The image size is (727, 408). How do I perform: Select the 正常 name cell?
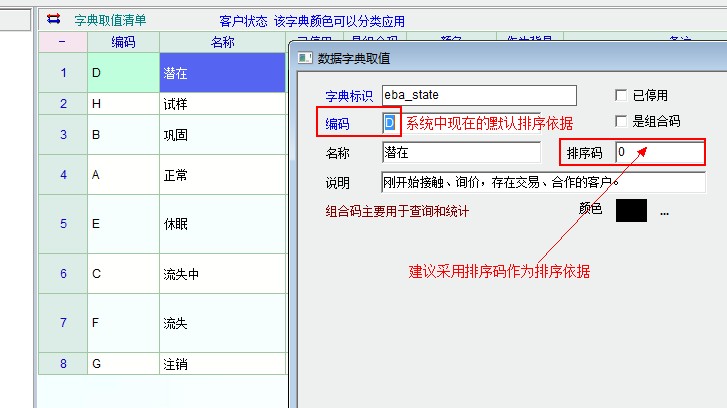tap(222, 175)
